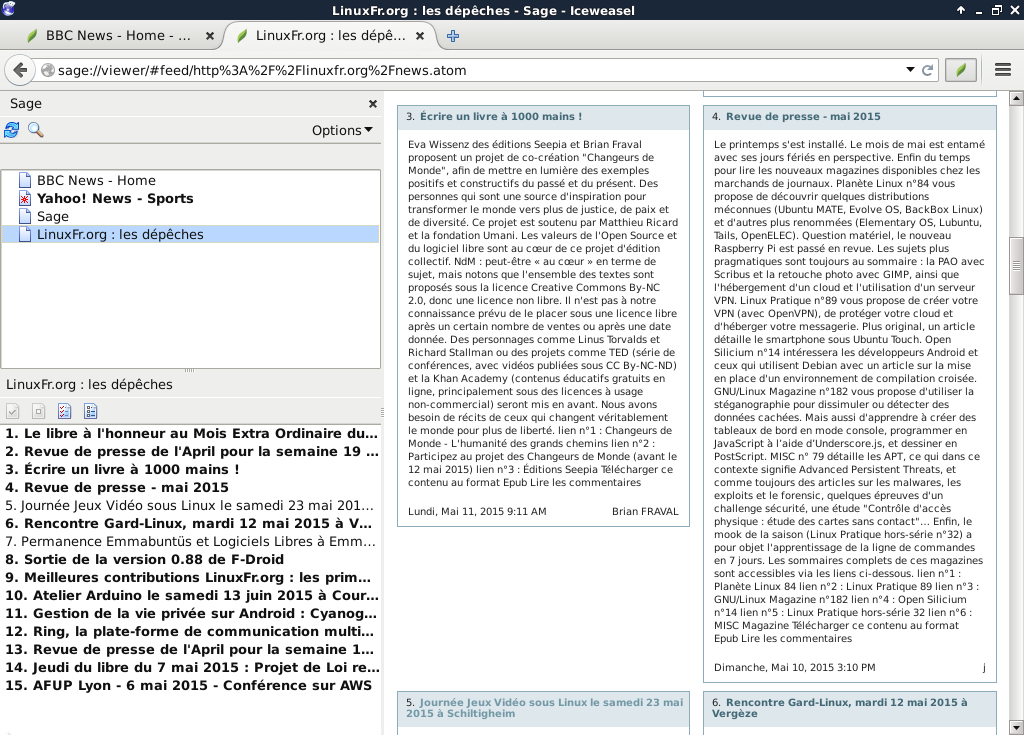Click the vertical scrollbar thumb
Viewport: 1024px width, 735px height.
pyautogui.click(x=1016, y=265)
